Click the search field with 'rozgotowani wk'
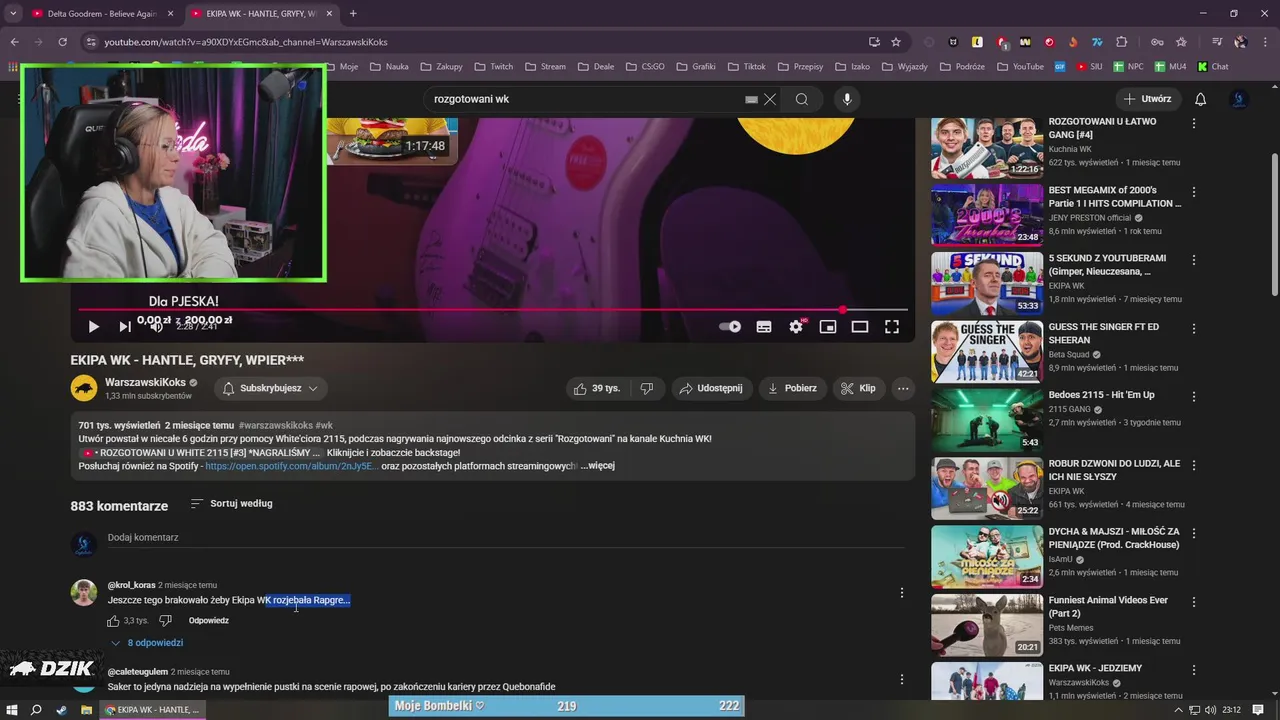 tap(587, 99)
